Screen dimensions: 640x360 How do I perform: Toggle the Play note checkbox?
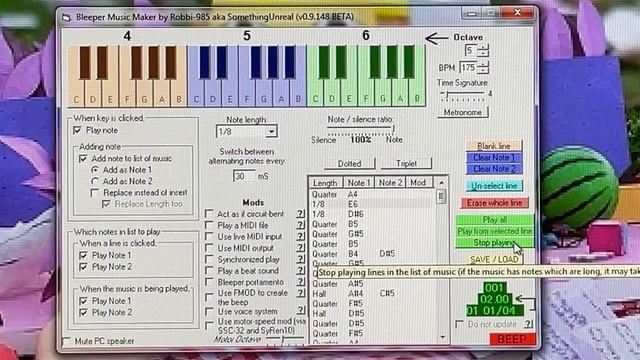pyautogui.click(x=77, y=130)
